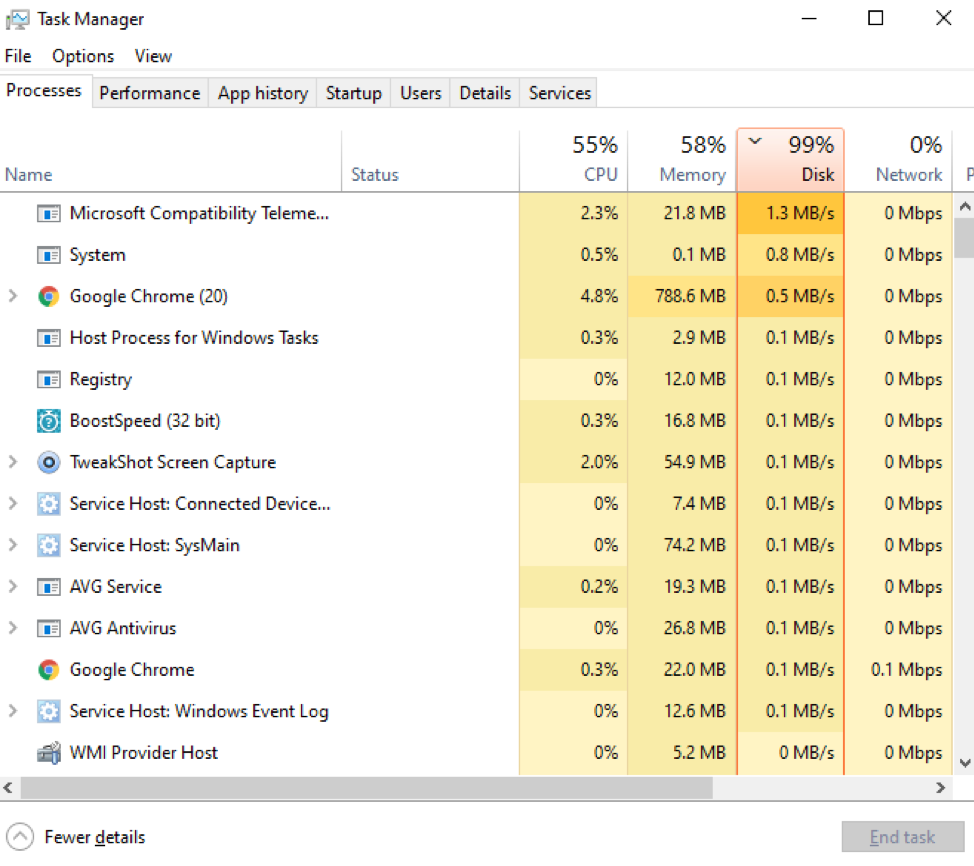Click the 0.1 Mbps network value
Screen dimensions: 974x866
(x=906, y=670)
